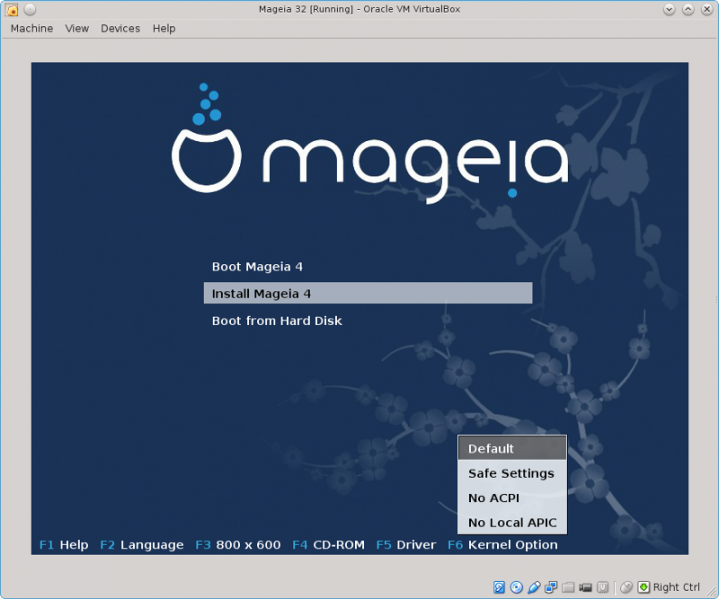This screenshot has width=719, height=599.
Task: Click F3 800 x 600 resolution
Action: [x=238, y=545]
